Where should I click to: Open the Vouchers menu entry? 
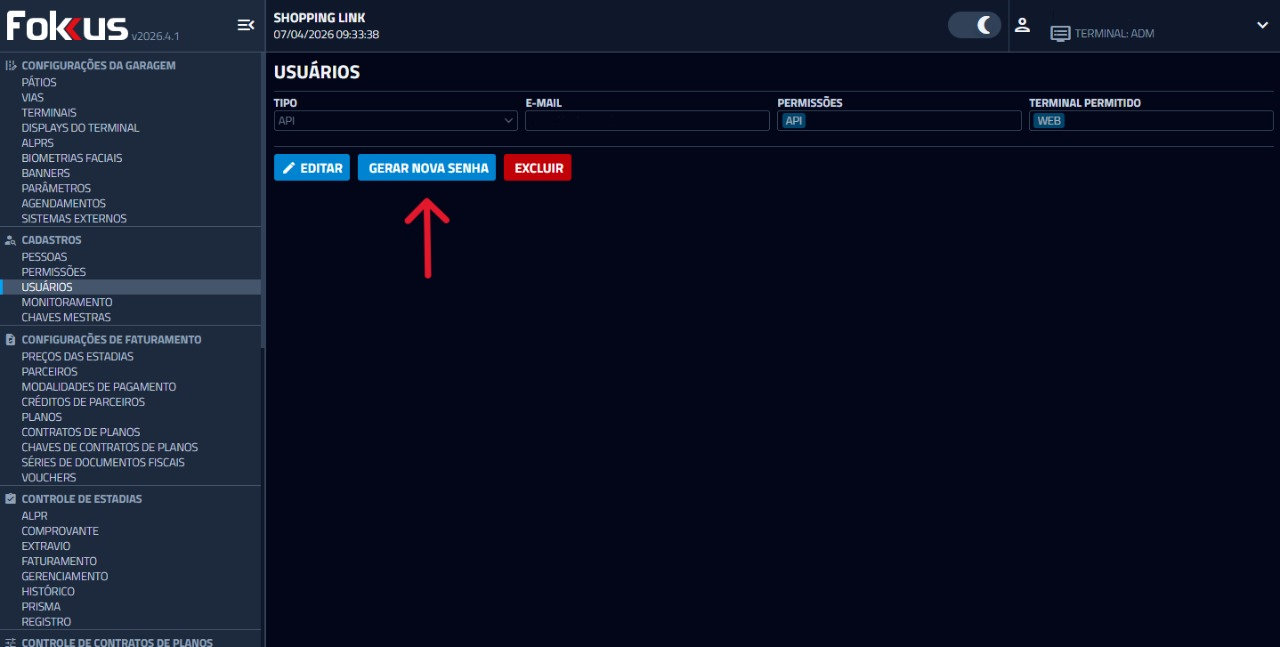pyautogui.click(x=49, y=477)
